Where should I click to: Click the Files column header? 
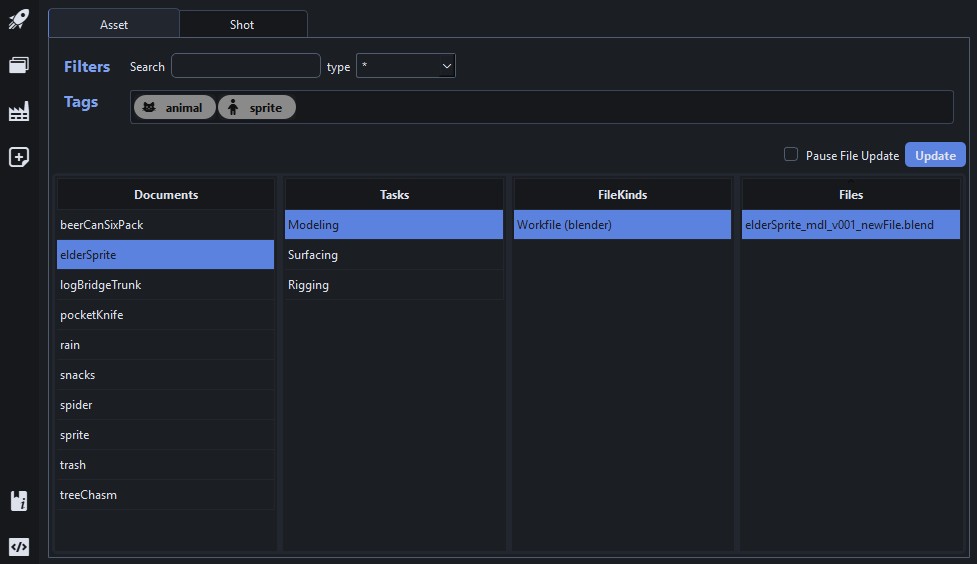851,194
